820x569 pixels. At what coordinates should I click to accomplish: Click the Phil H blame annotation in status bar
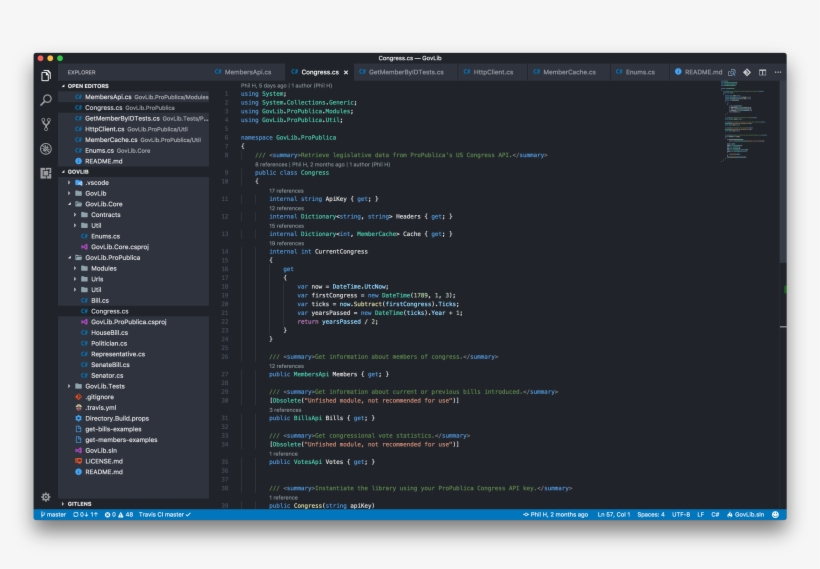click(555, 515)
